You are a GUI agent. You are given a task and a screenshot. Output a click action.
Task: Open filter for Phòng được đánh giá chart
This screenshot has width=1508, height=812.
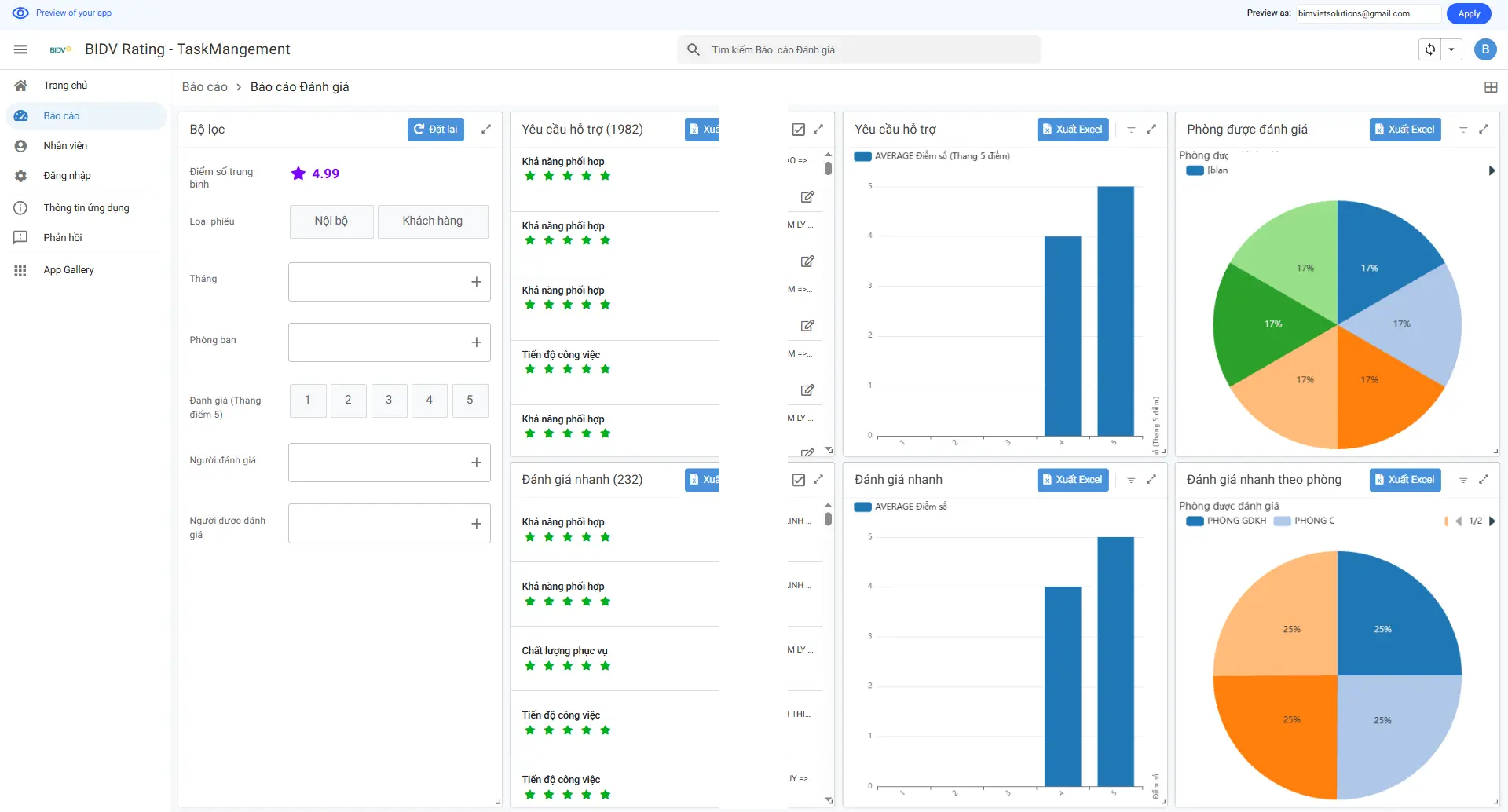1463,130
